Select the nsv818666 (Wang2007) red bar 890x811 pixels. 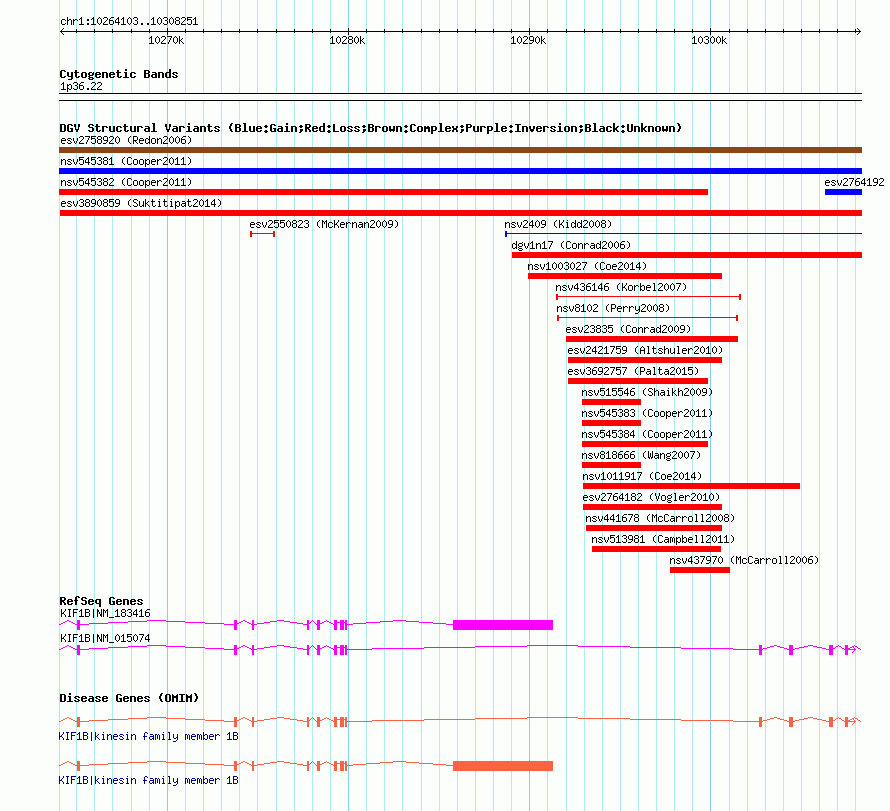[611, 465]
